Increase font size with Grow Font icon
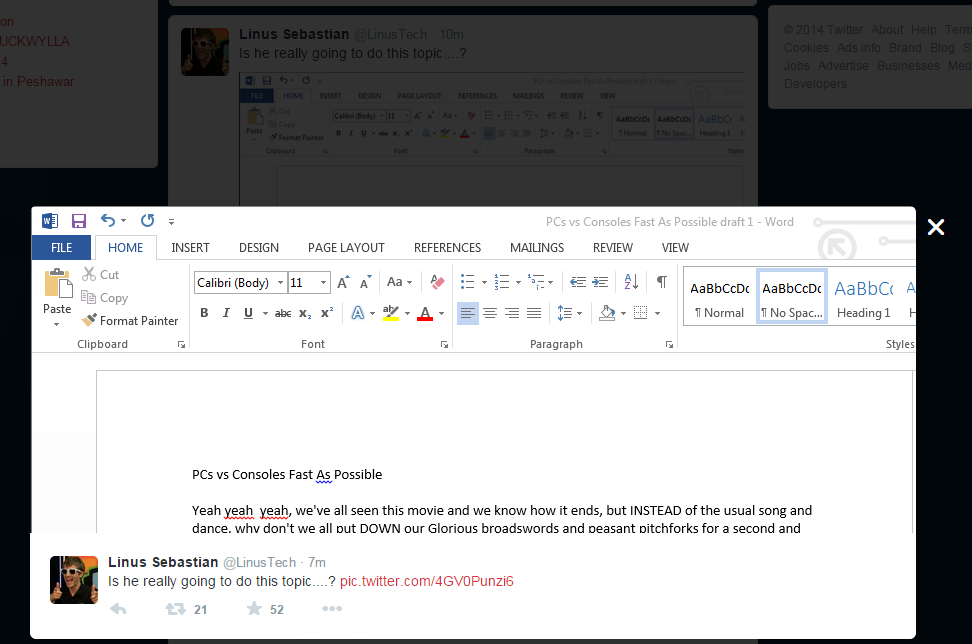 point(343,283)
